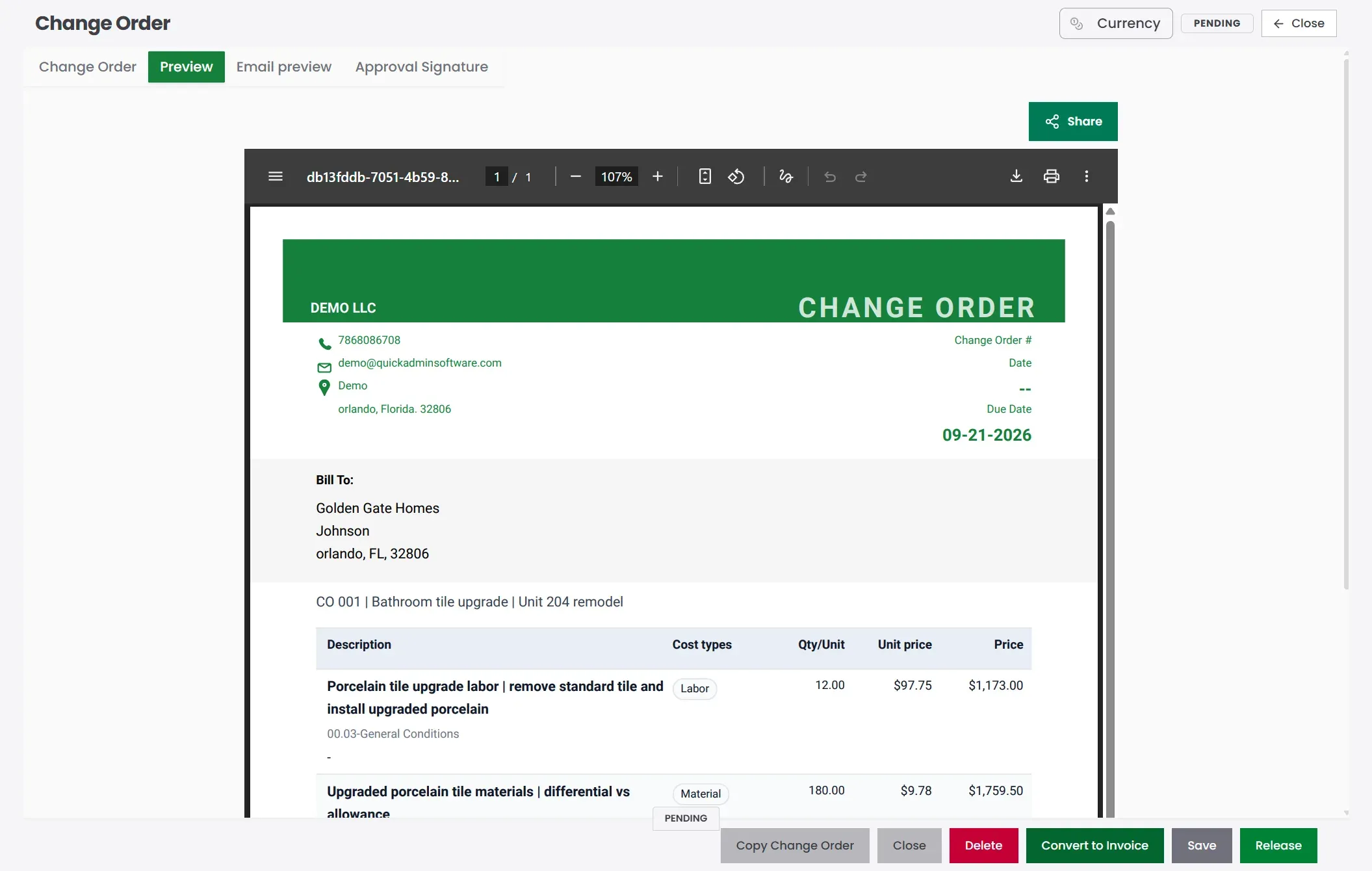Release the change order

click(x=1278, y=846)
